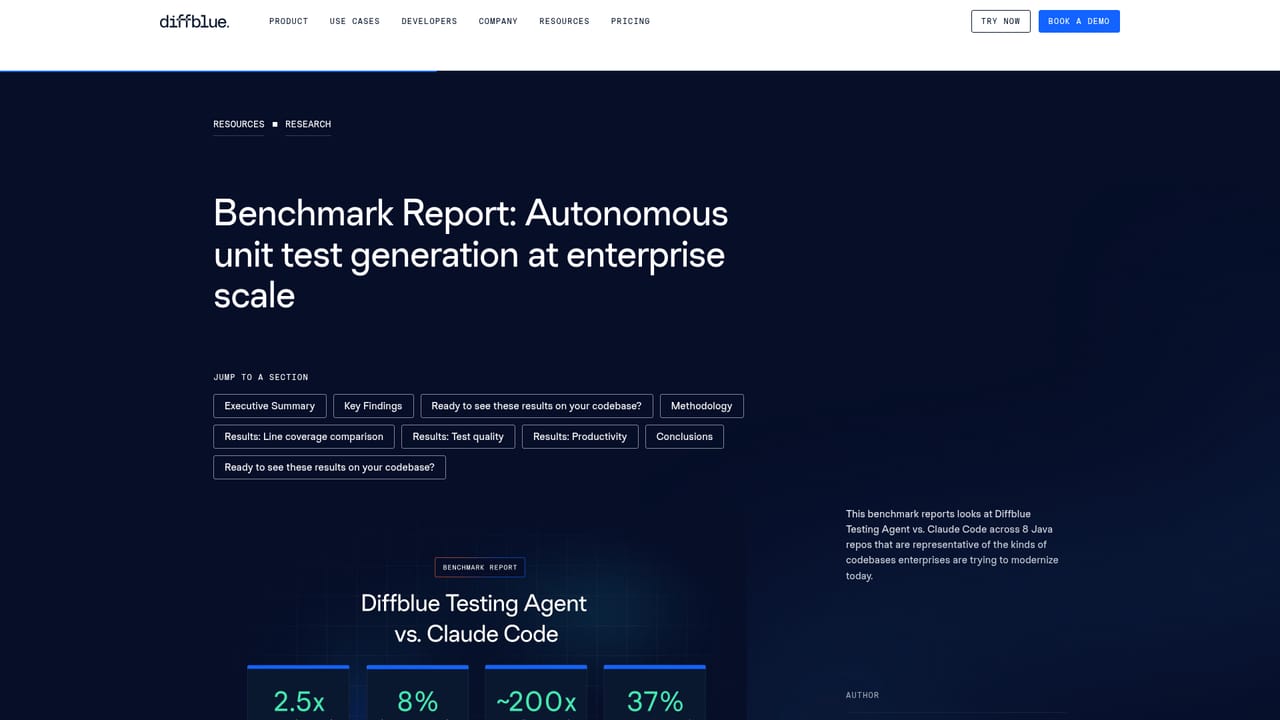Click the 2.5x statistic card
Screen dimensions: 1280x720
tap(298, 692)
